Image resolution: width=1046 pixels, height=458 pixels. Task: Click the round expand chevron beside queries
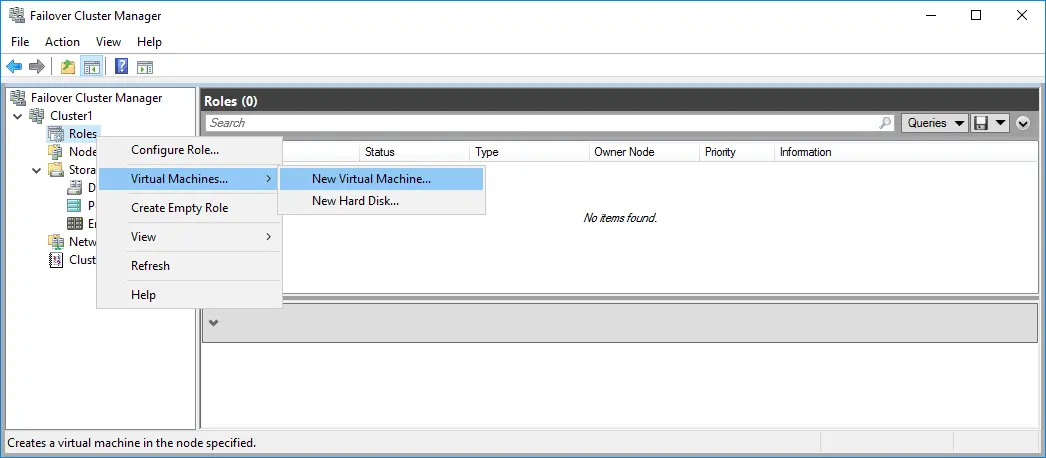point(1023,123)
